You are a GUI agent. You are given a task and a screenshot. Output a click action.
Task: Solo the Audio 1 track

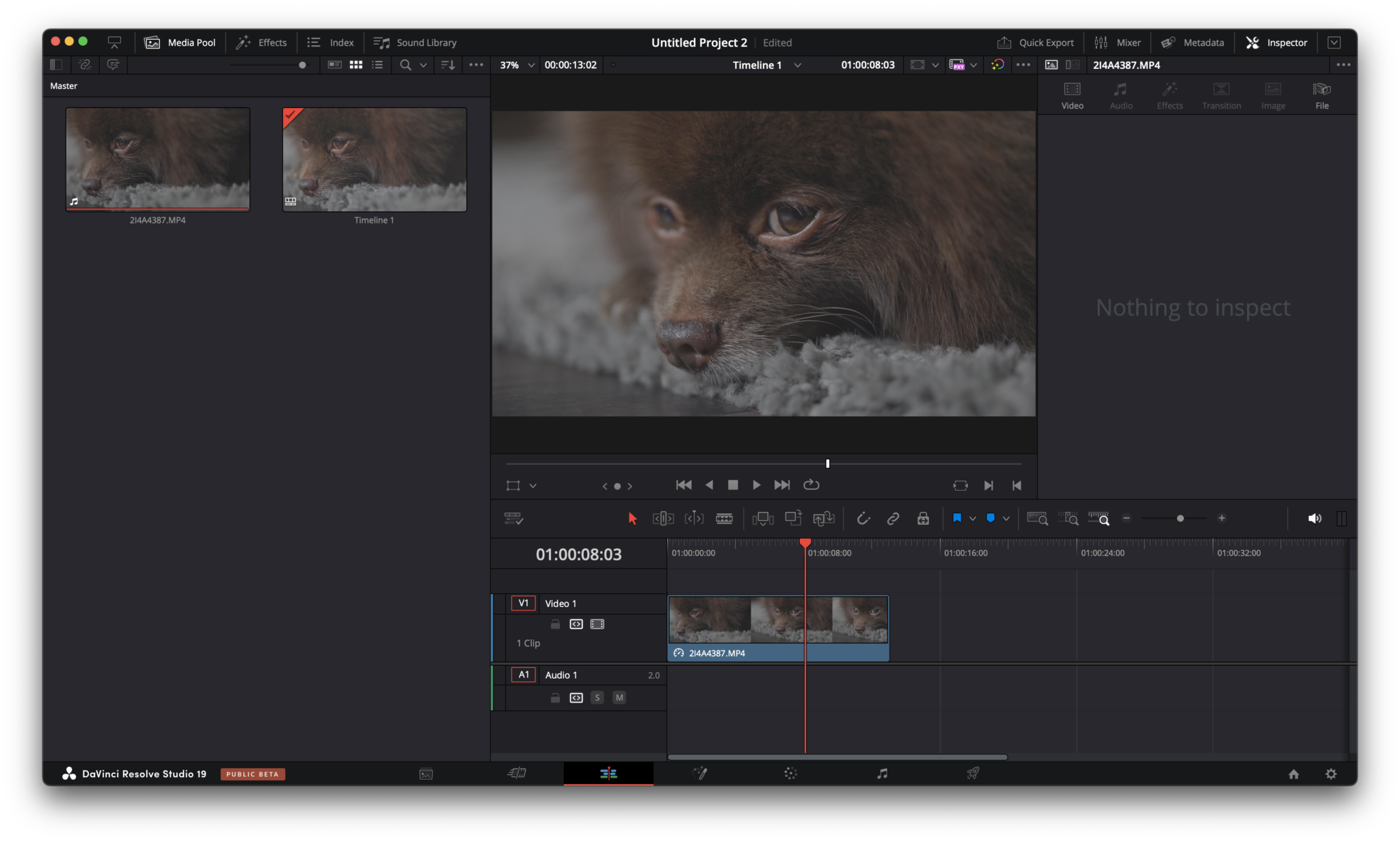pyautogui.click(x=597, y=698)
